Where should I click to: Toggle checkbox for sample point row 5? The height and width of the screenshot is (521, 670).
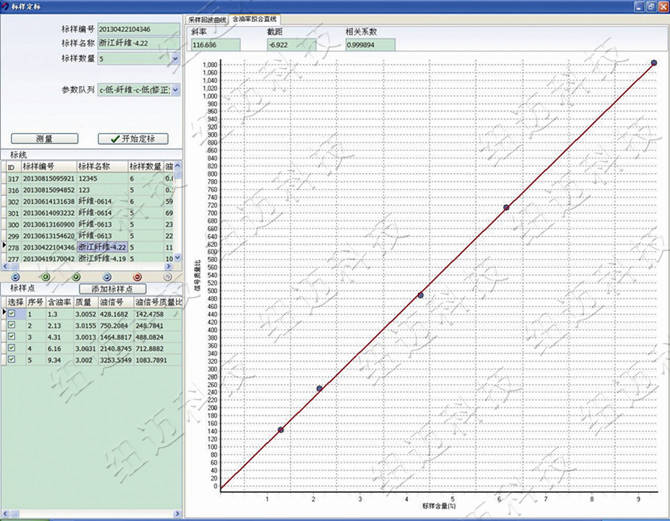[11, 359]
